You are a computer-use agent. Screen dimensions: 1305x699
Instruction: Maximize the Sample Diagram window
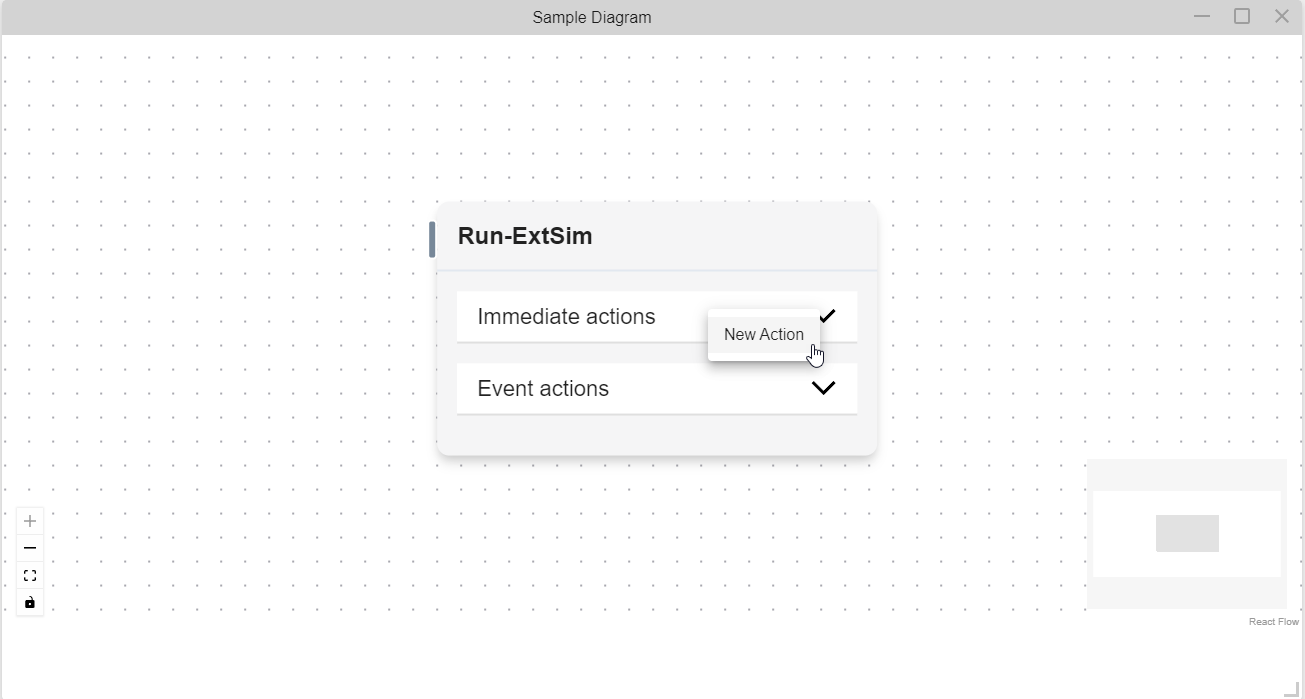click(1242, 16)
